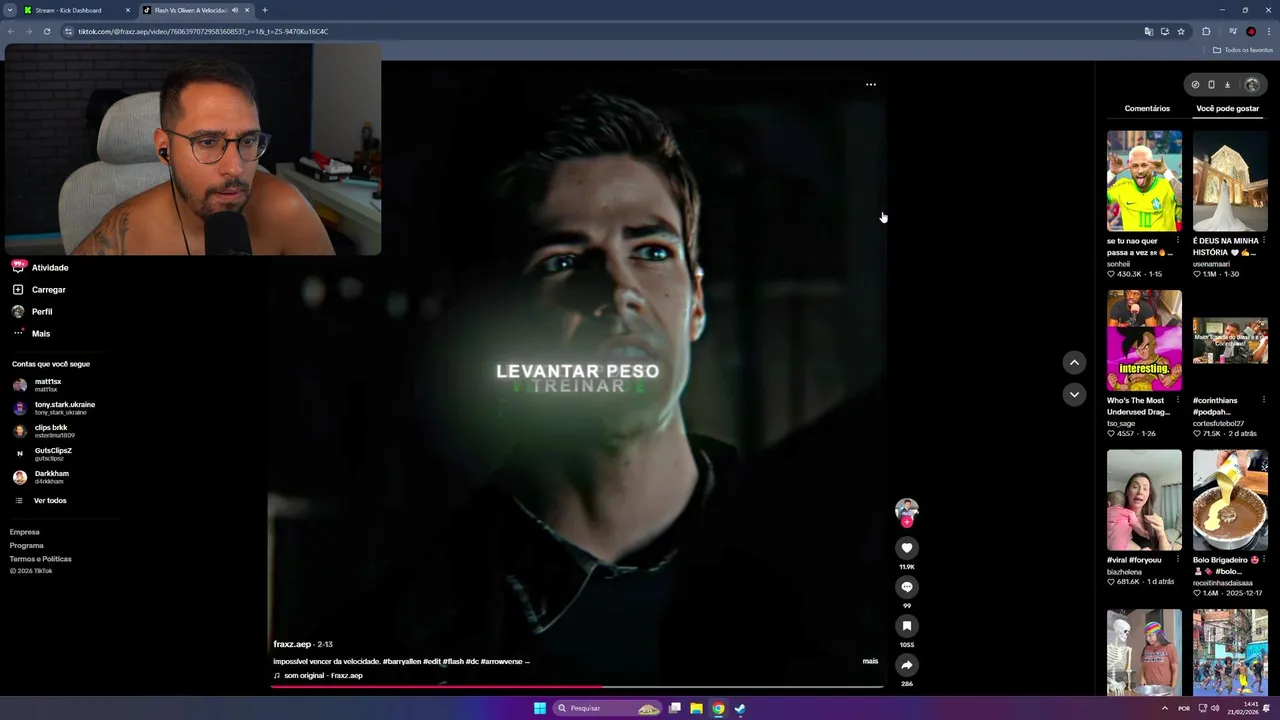Open the profile avatar in the top pill

point(1251,85)
